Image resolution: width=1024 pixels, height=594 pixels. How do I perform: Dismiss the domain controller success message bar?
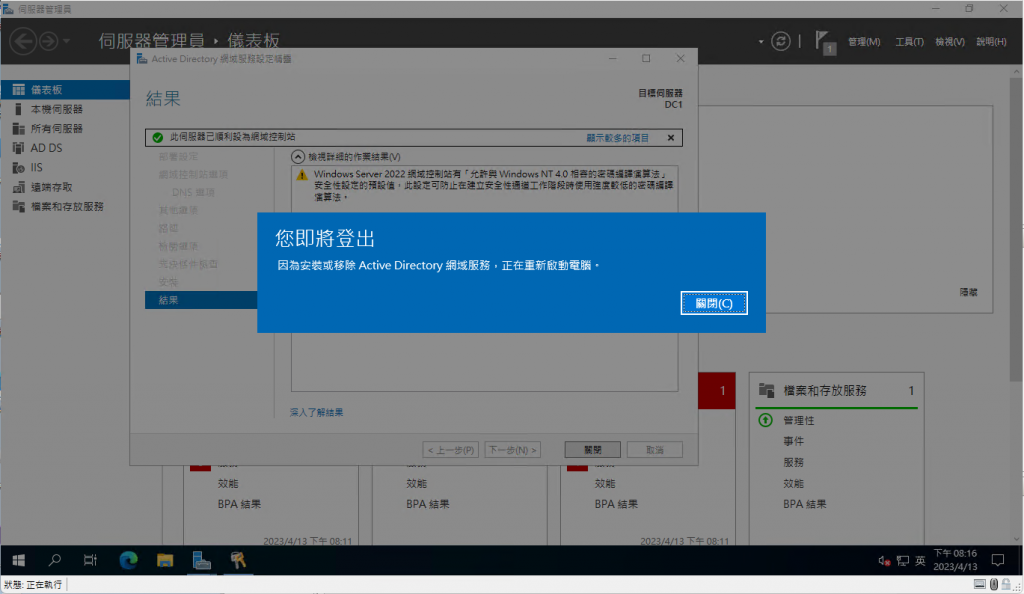coord(671,138)
